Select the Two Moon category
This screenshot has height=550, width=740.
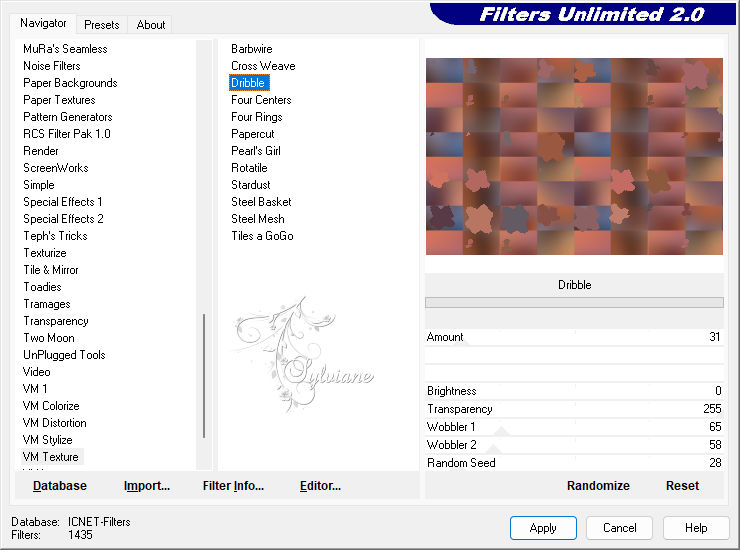tap(49, 338)
